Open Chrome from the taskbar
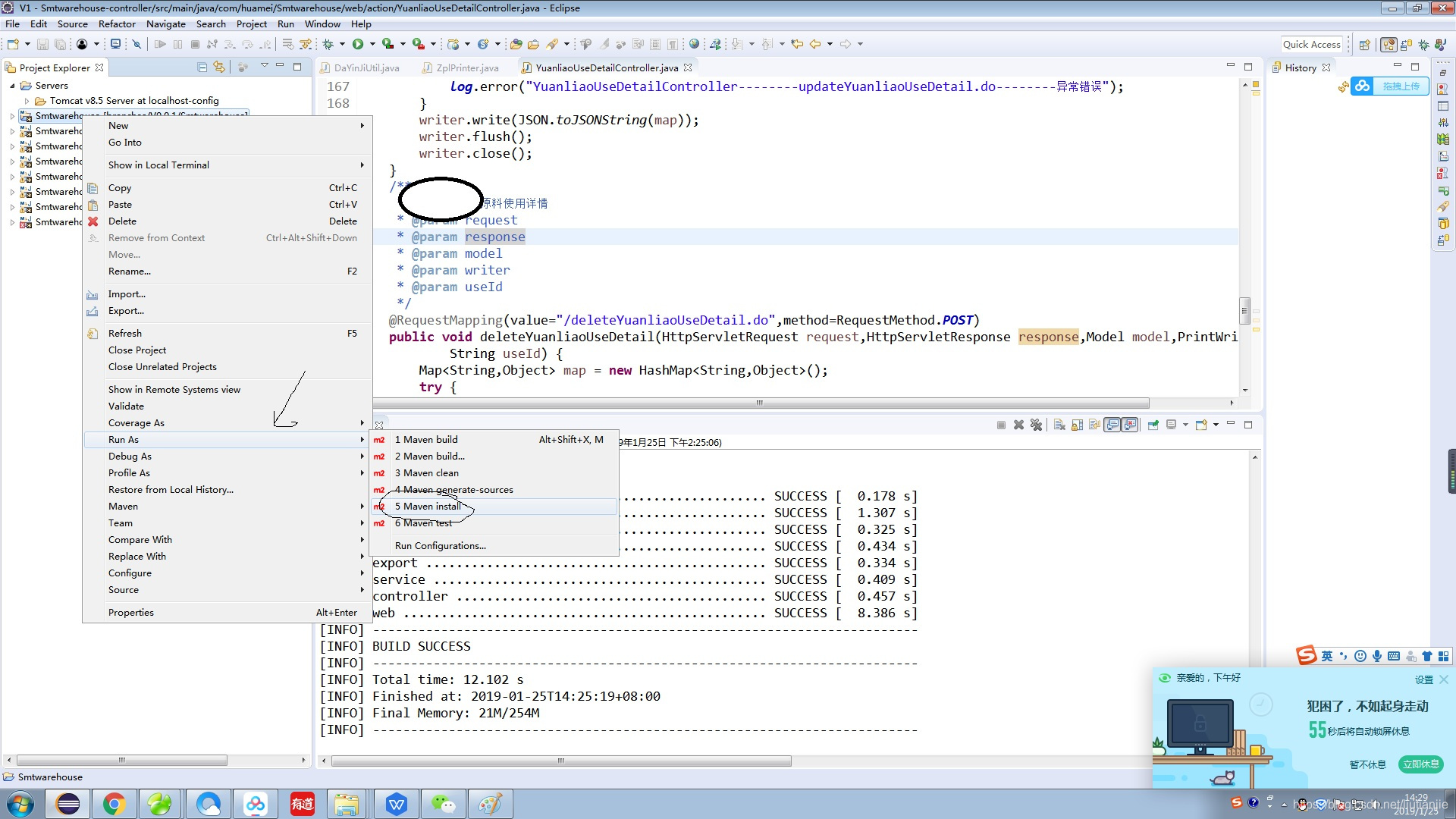The height and width of the screenshot is (819, 1456). click(x=114, y=804)
